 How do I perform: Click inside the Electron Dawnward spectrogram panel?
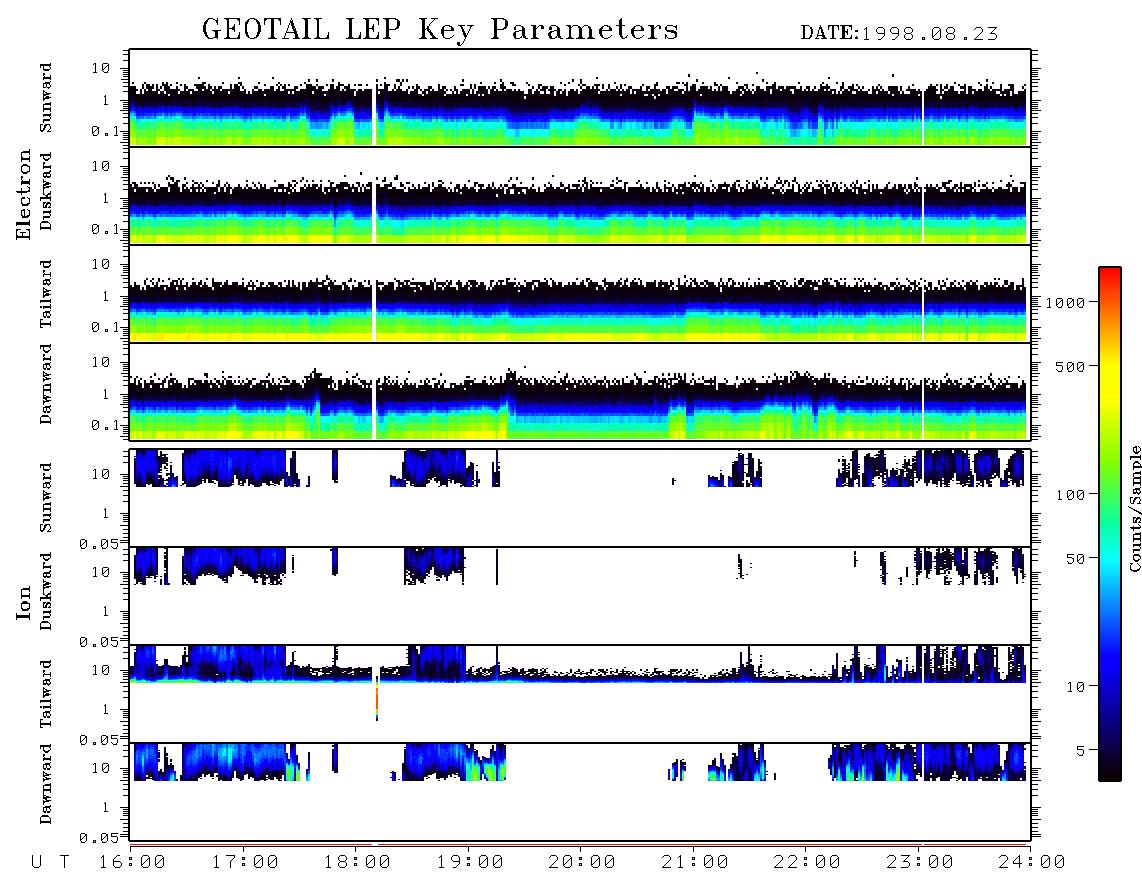[580, 392]
